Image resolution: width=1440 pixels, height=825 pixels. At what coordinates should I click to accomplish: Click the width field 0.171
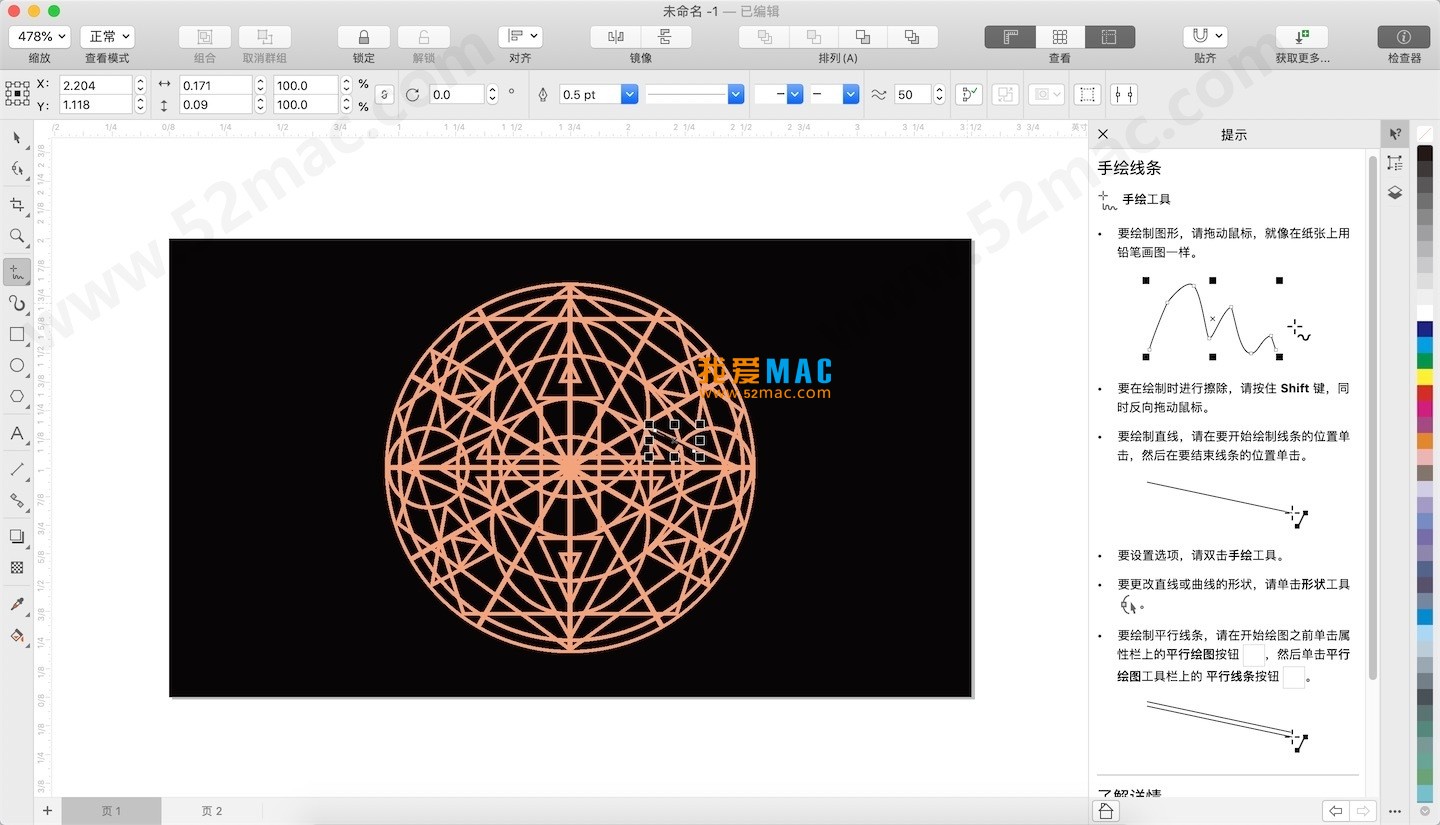coord(215,85)
